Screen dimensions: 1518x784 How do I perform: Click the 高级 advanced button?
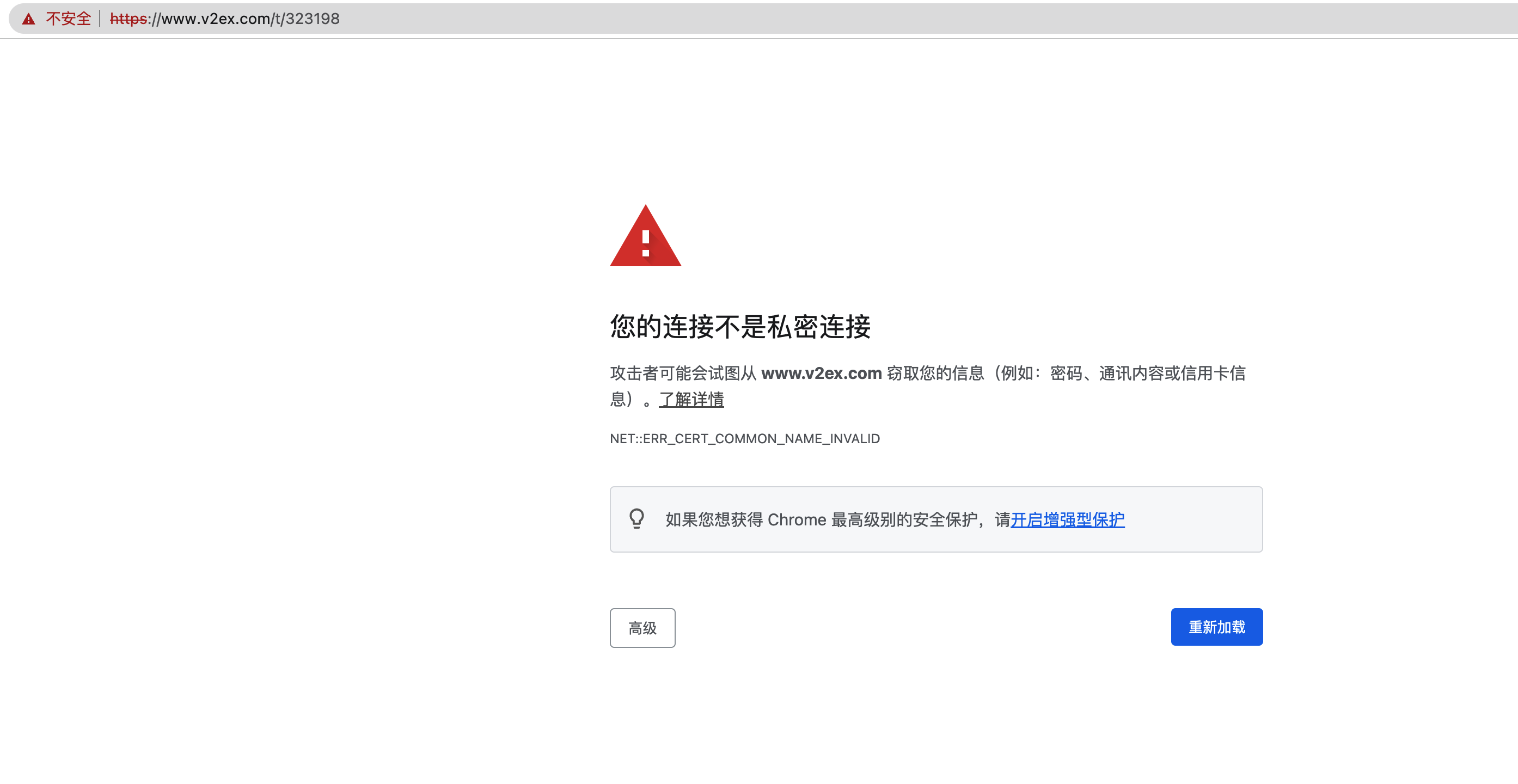point(642,628)
